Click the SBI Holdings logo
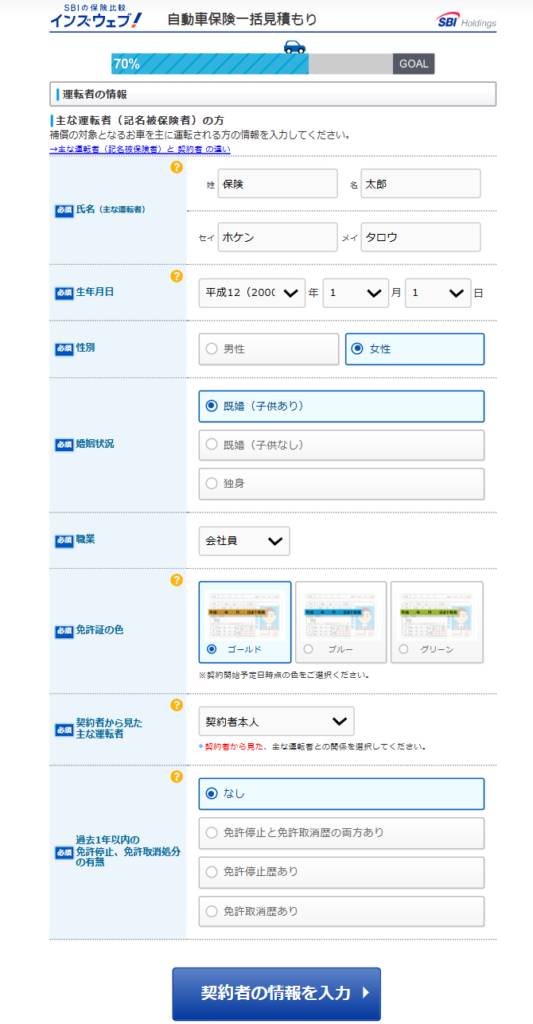This screenshot has height=1024, width=533. point(466,22)
